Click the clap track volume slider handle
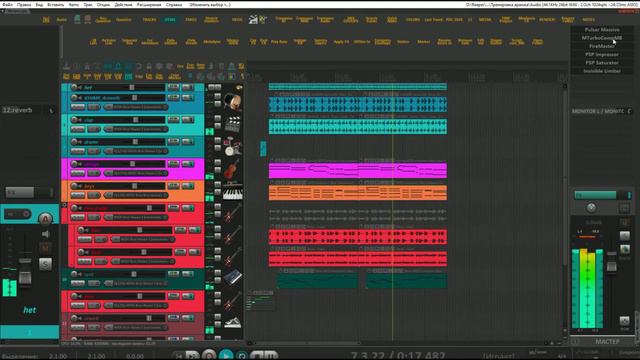The image size is (640, 360). coord(136,120)
